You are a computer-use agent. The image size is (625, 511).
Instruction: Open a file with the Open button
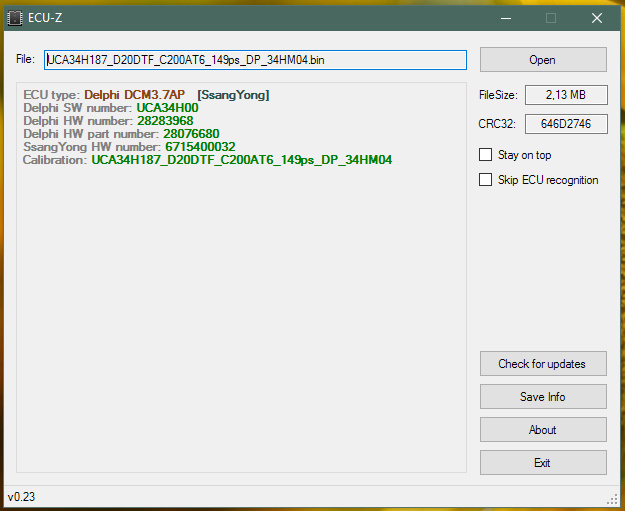coord(543,60)
